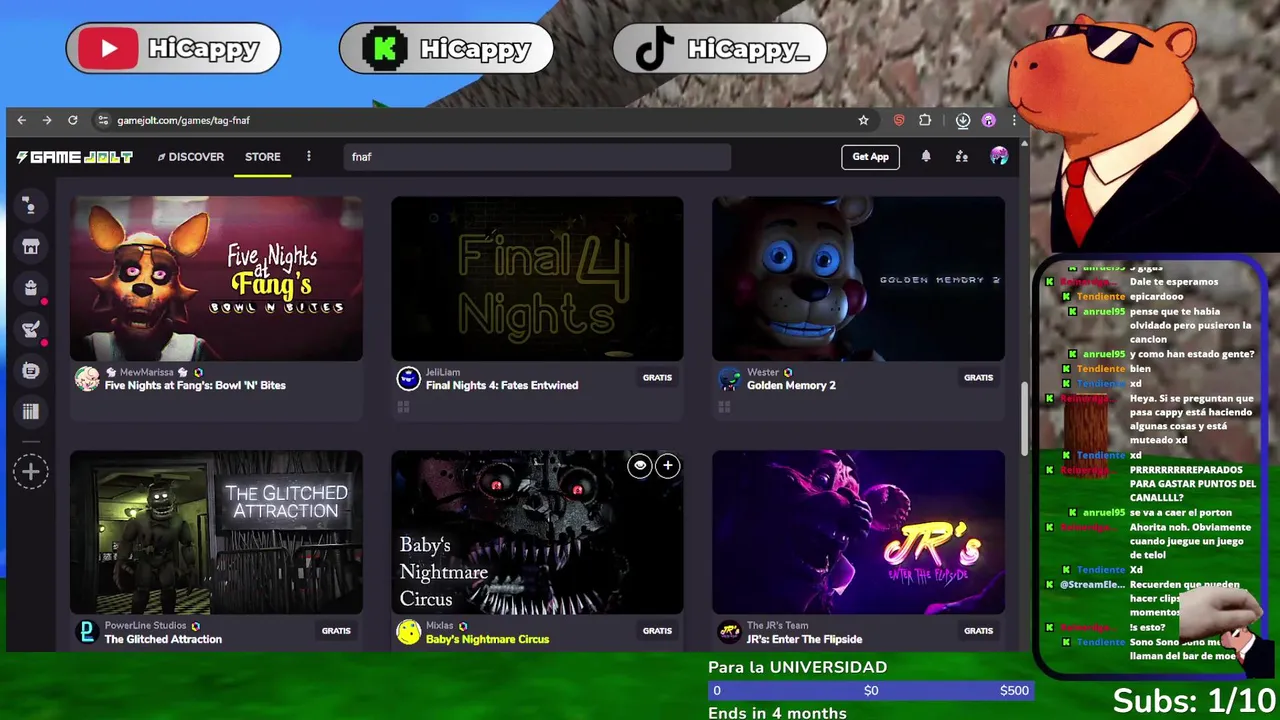Open the Golden Memory 2 title link

(791, 385)
